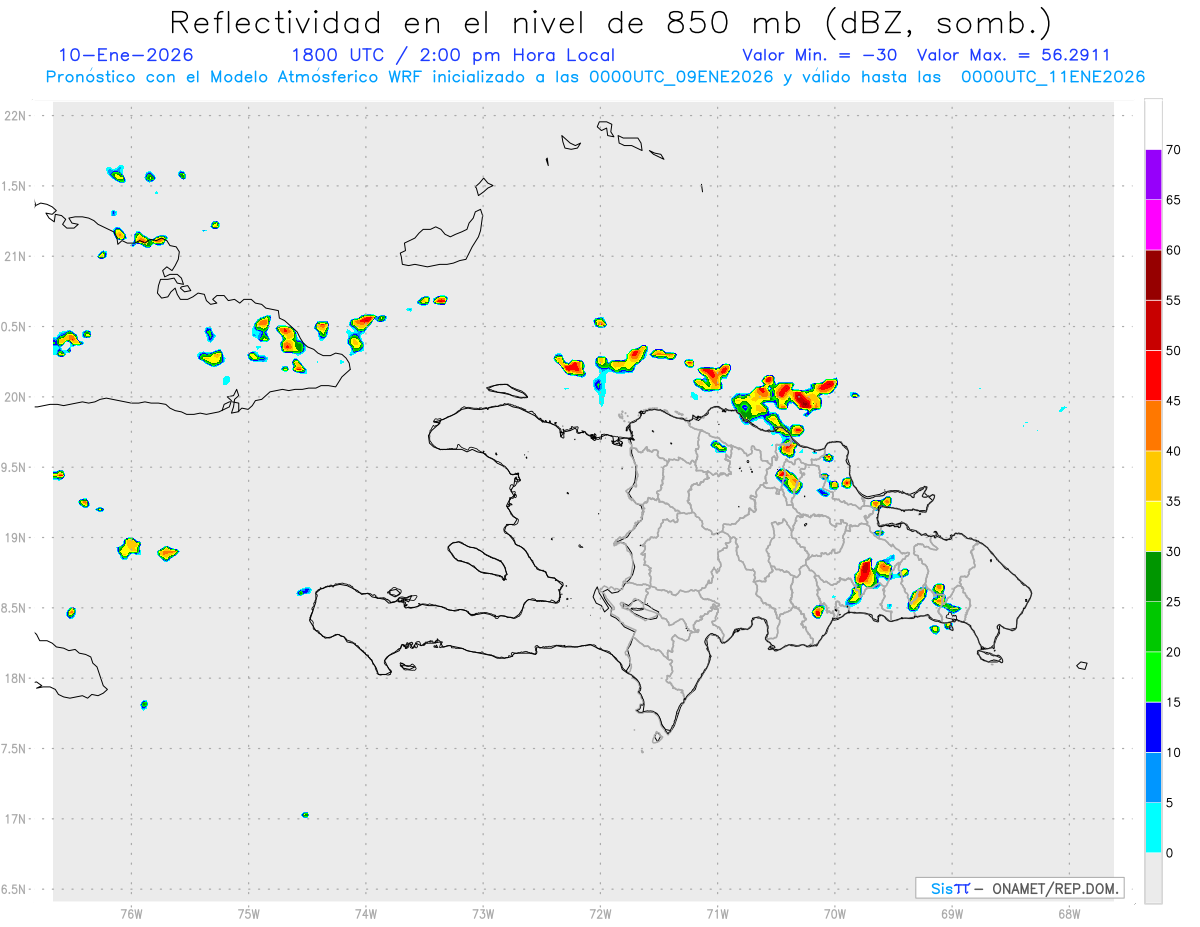Viewport: 1200px width, 927px height.
Task: Click the '30' value on the colorbar
Action: click(1173, 552)
